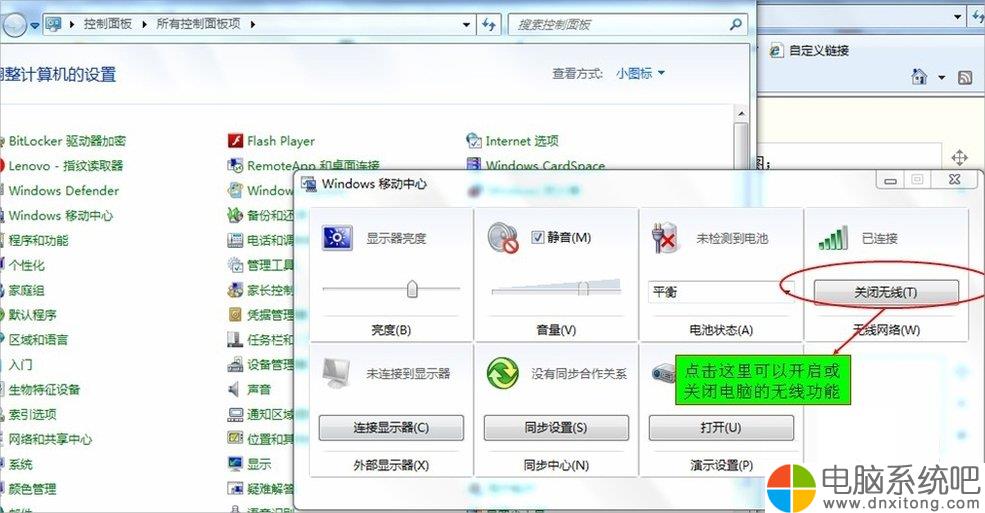Image resolution: width=985 pixels, height=513 pixels.
Task: Open the back button history dropdown arrow
Action: [35, 25]
